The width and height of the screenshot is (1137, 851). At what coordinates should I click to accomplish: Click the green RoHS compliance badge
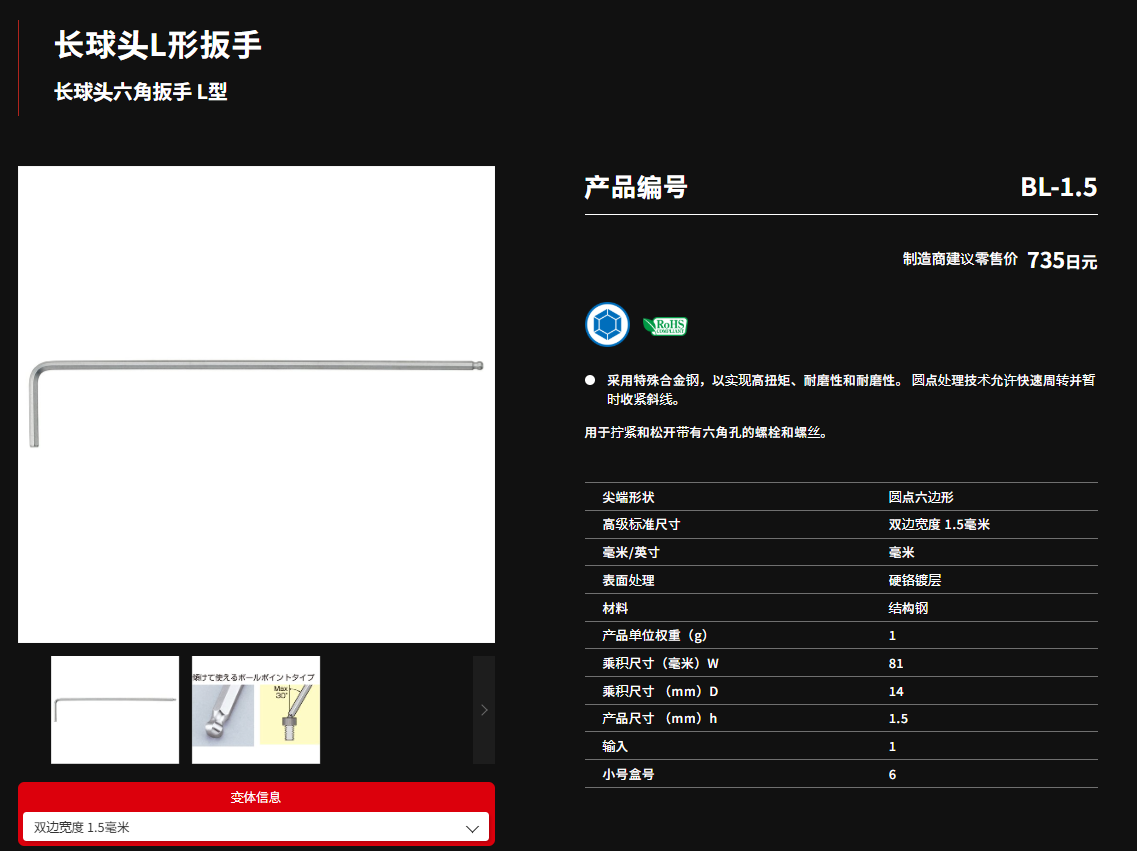tap(665, 326)
